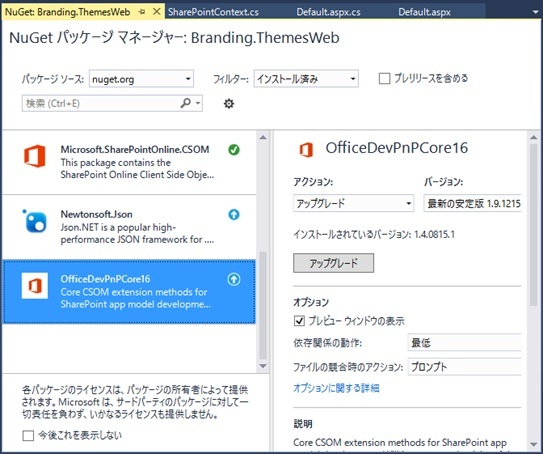Uncheck プレビュー ウィンドウの表示 option
The image size is (543, 454).
tap(299, 321)
